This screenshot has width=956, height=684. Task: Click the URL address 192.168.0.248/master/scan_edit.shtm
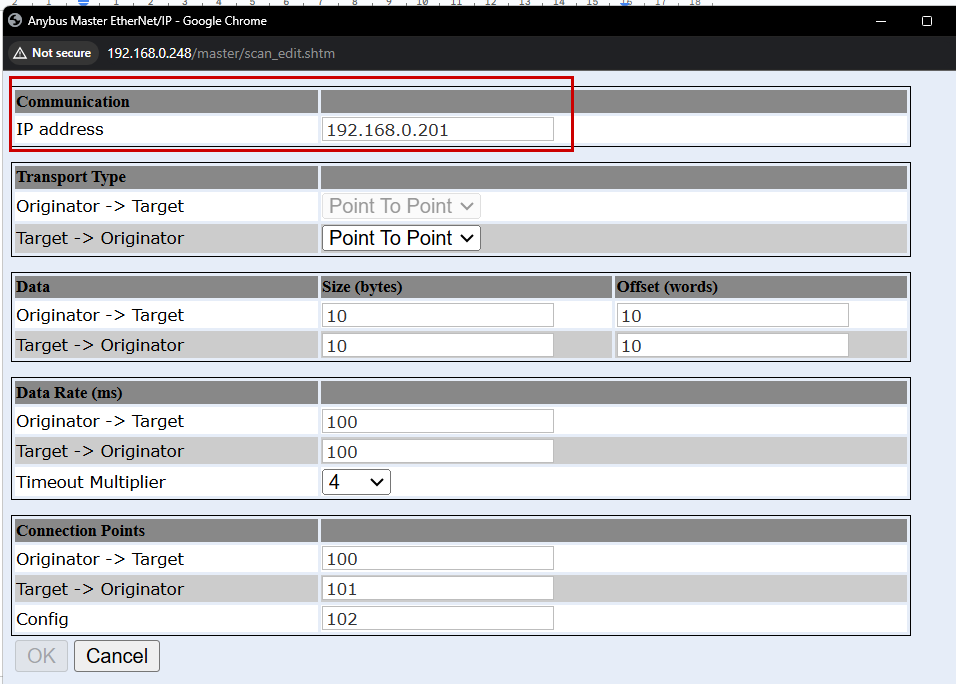221,53
